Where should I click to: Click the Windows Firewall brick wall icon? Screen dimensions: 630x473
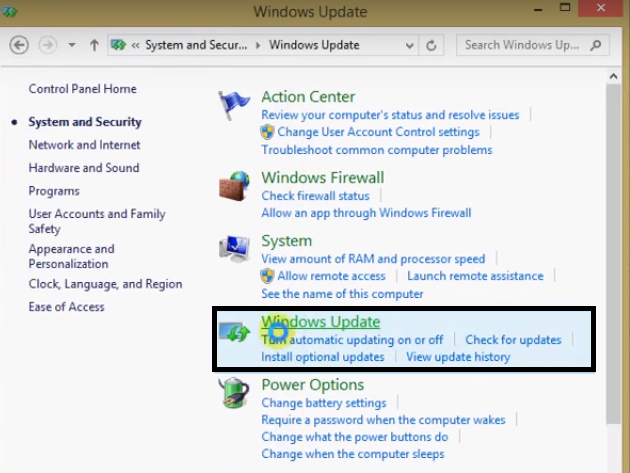point(234,187)
